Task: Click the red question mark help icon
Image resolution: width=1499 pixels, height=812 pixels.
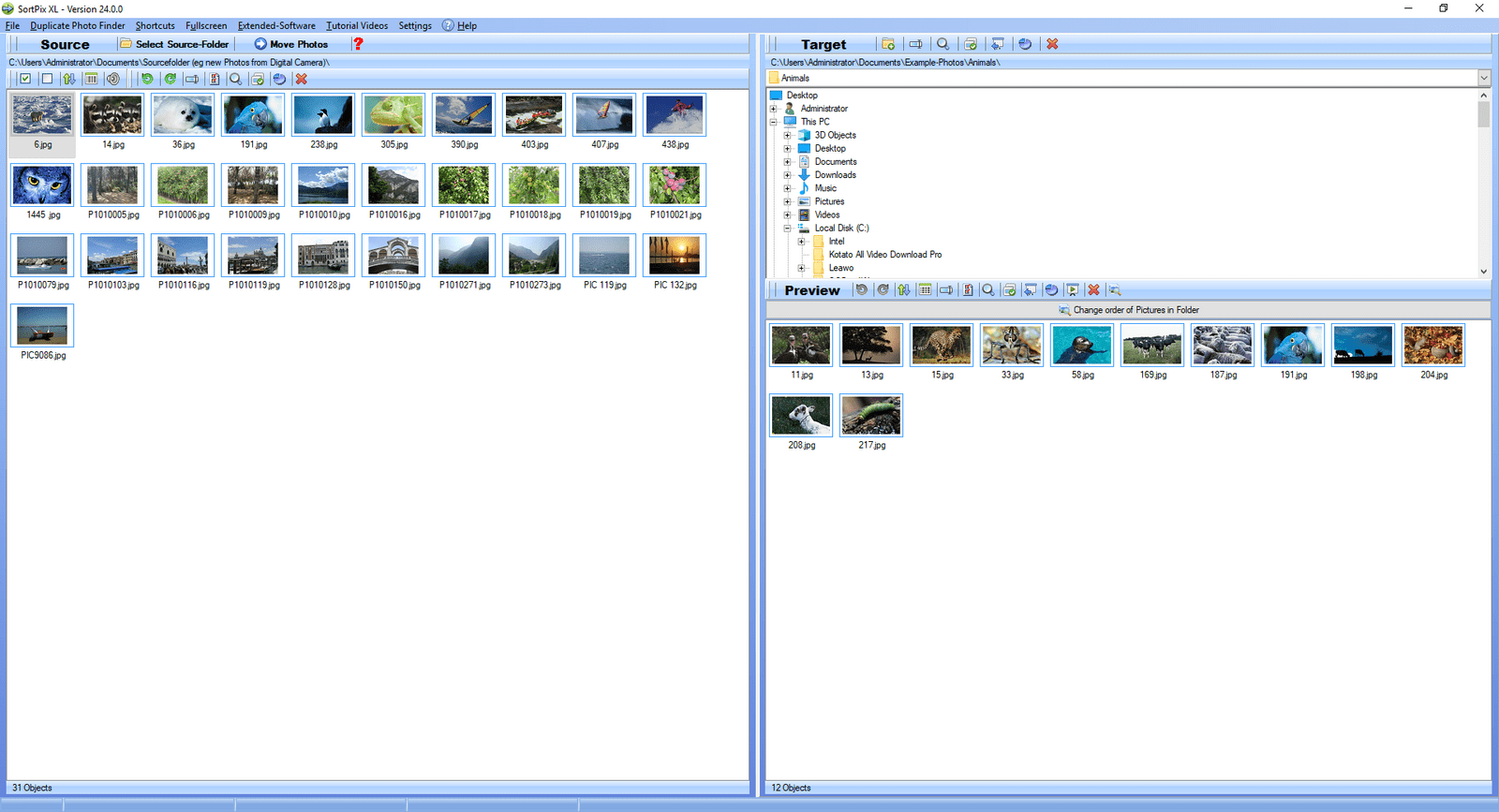Action: pyautogui.click(x=358, y=44)
